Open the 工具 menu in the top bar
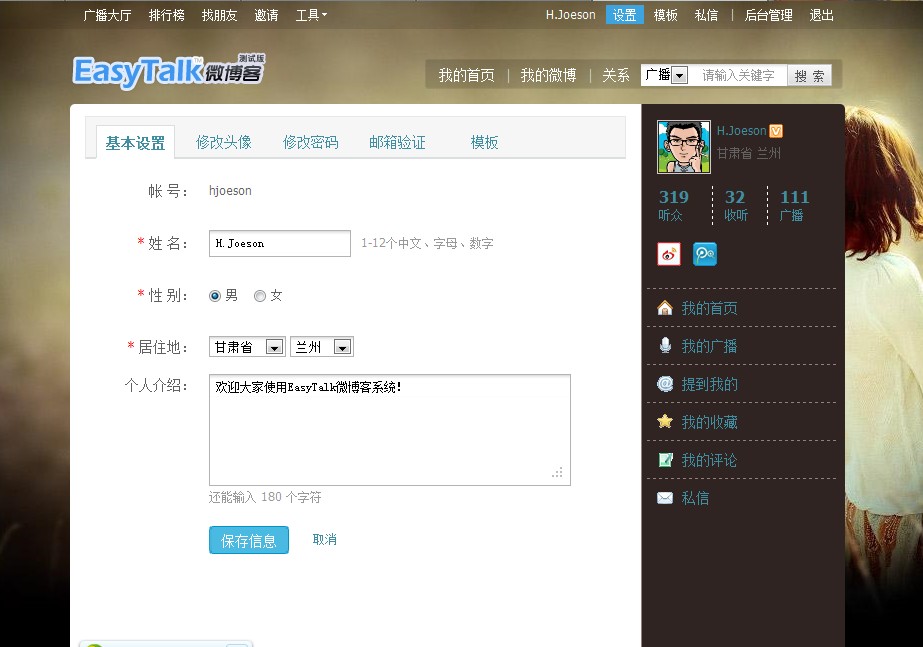The height and width of the screenshot is (647, 923). click(308, 15)
